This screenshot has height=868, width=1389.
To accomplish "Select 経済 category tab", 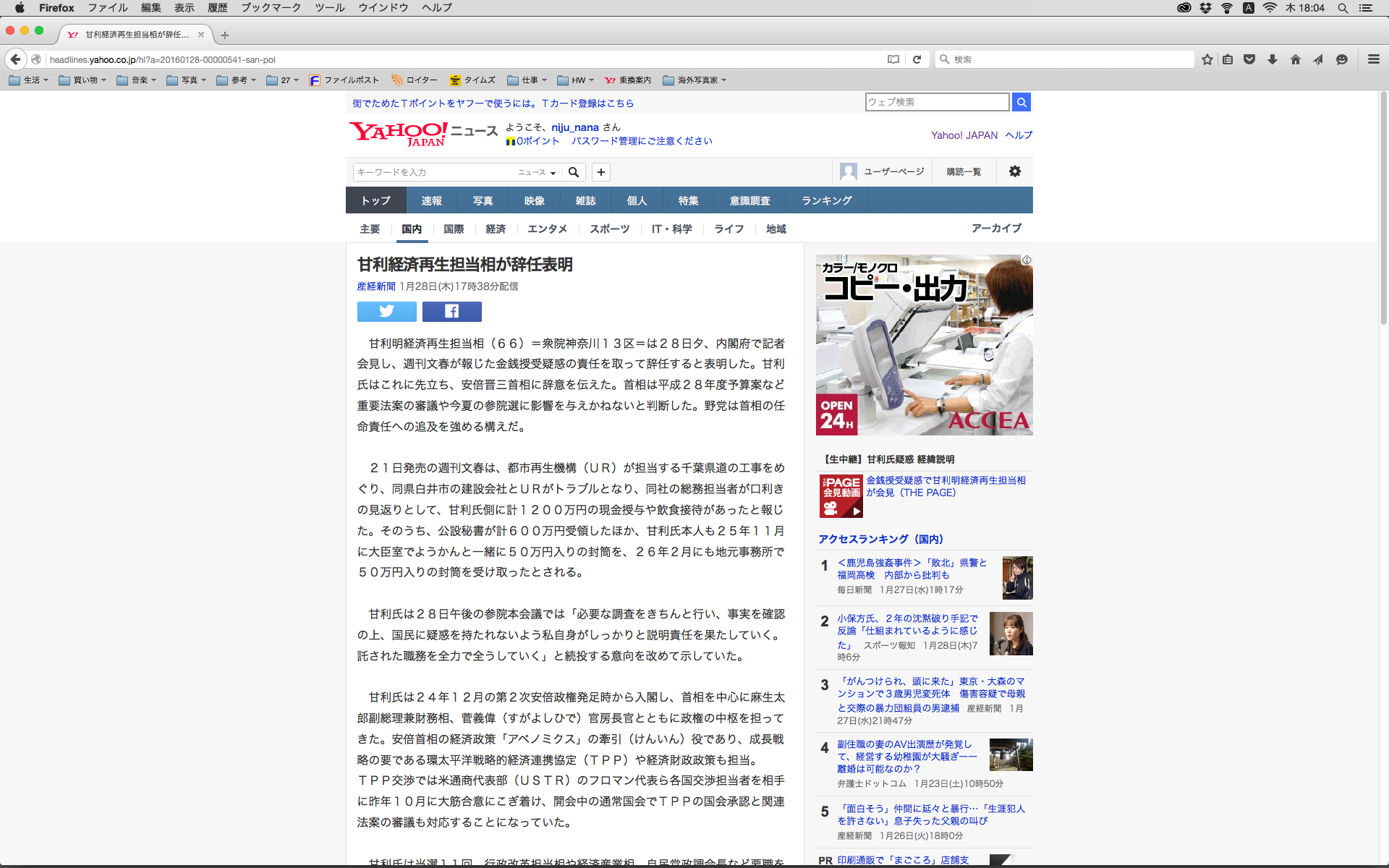I will pyautogui.click(x=496, y=229).
